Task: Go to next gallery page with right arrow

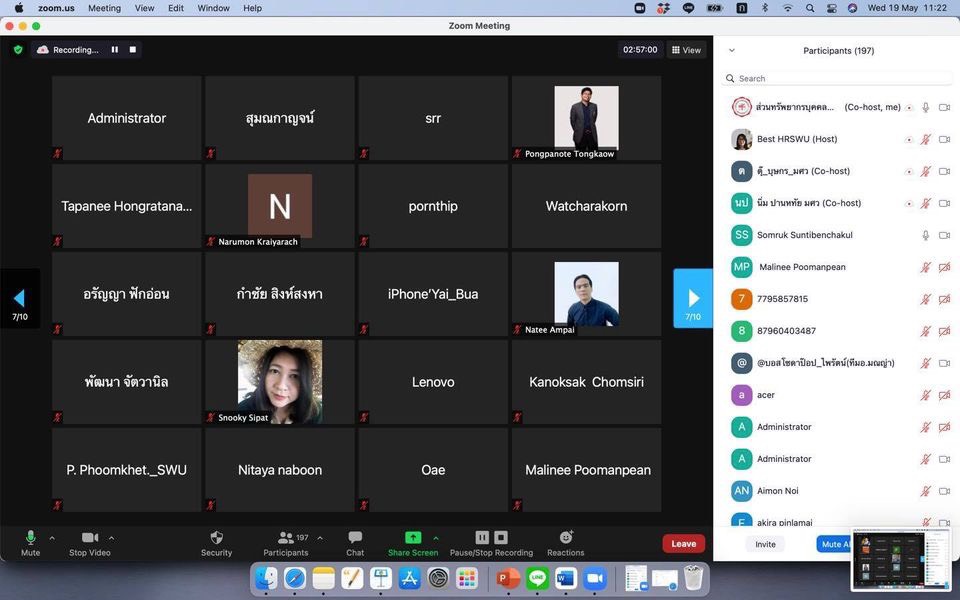Action: tap(693, 298)
